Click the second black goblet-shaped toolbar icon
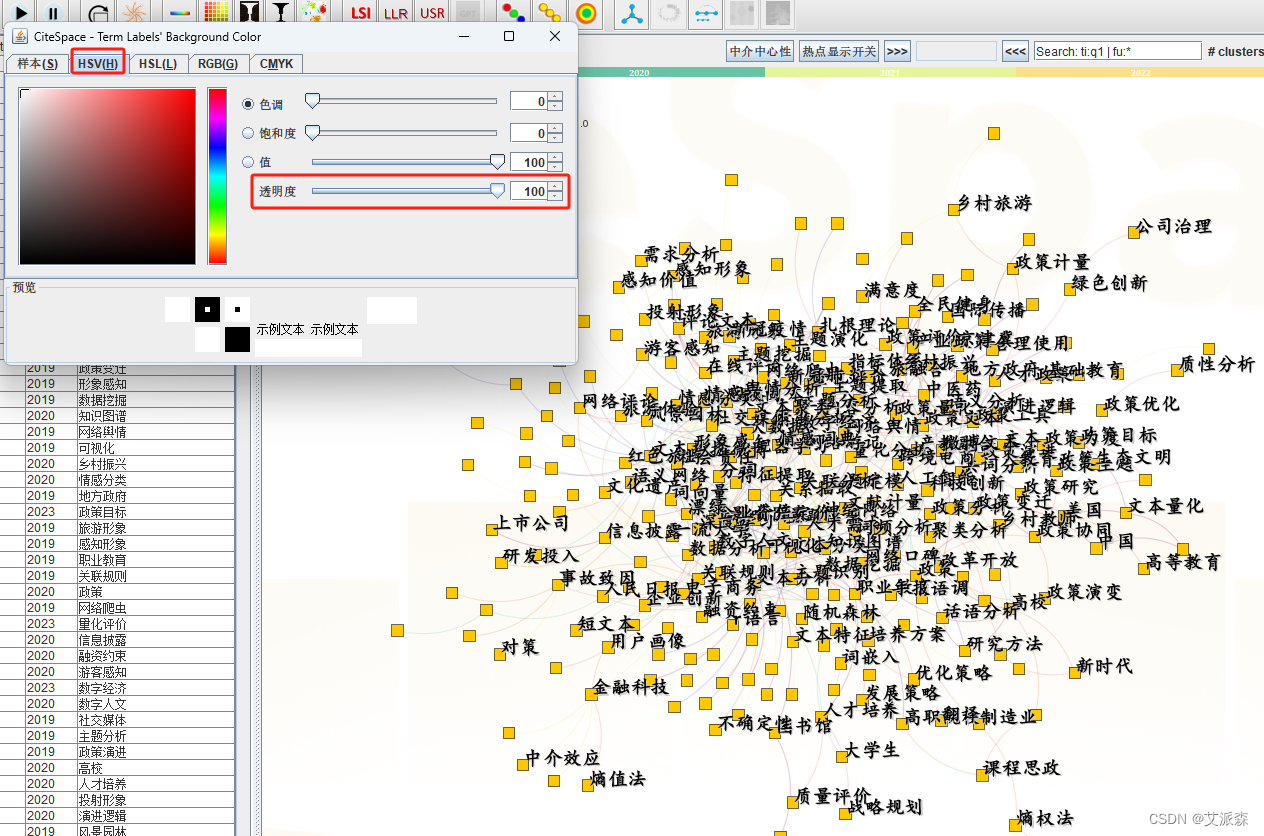 282,13
